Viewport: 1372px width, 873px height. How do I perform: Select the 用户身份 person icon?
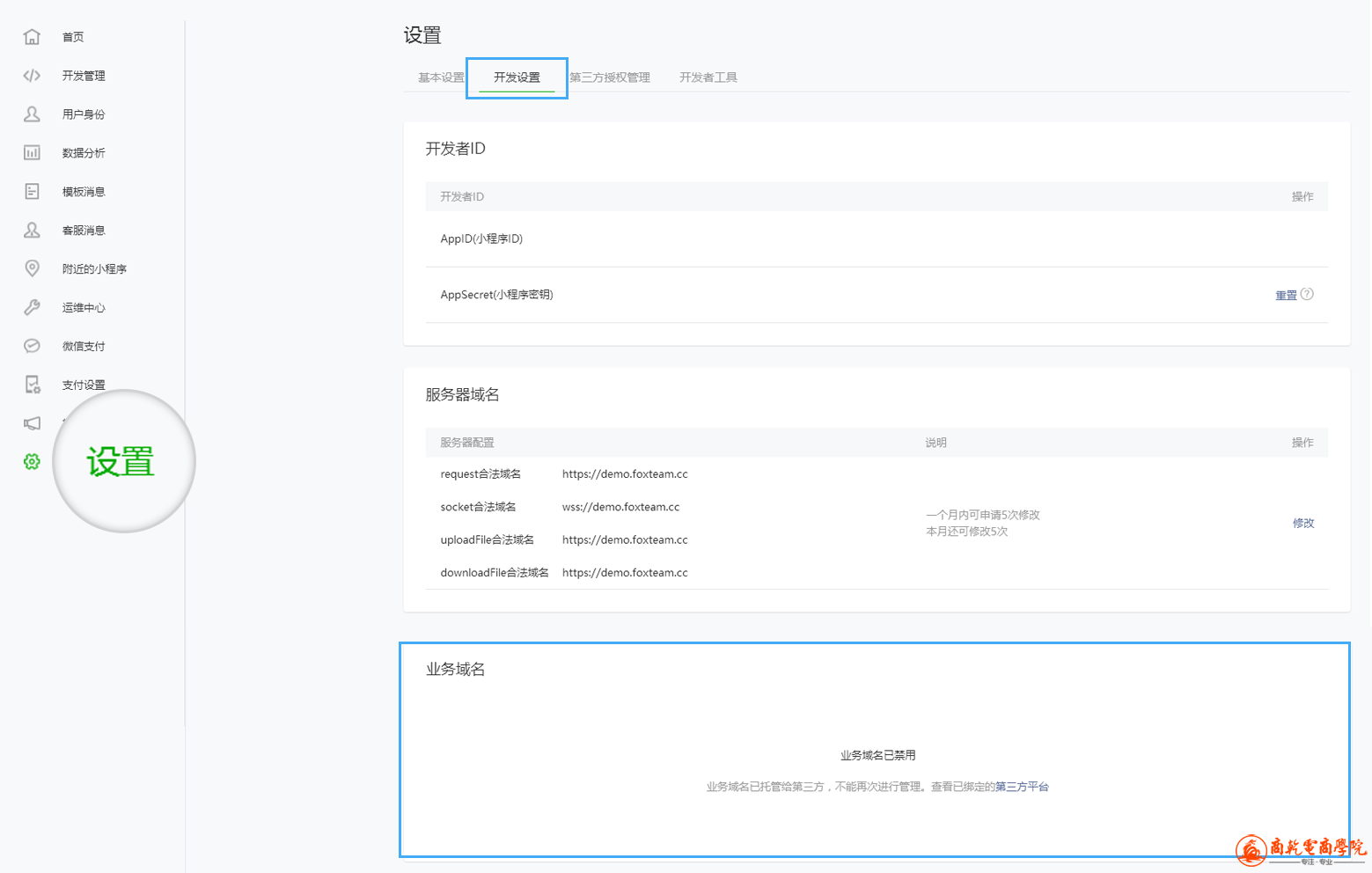[x=32, y=114]
